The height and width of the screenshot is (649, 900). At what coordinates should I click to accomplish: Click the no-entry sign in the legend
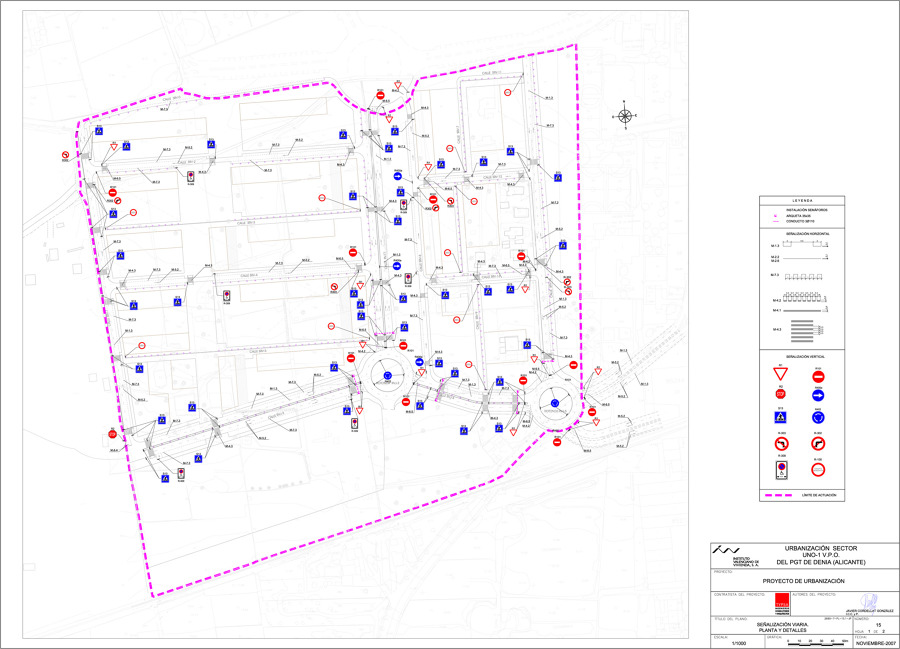click(x=818, y=375)
